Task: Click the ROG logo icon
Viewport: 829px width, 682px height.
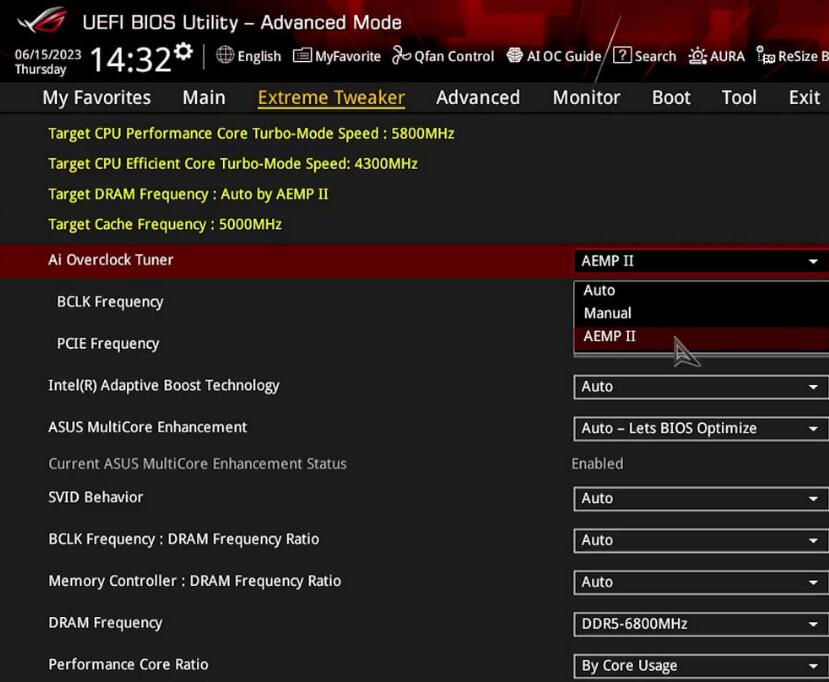Action: tap(43, 20)
